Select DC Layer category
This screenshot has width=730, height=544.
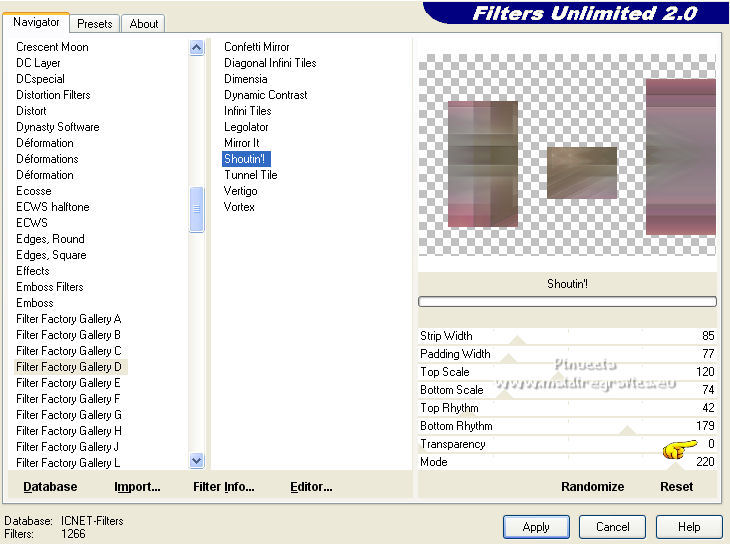coord(38,63)
